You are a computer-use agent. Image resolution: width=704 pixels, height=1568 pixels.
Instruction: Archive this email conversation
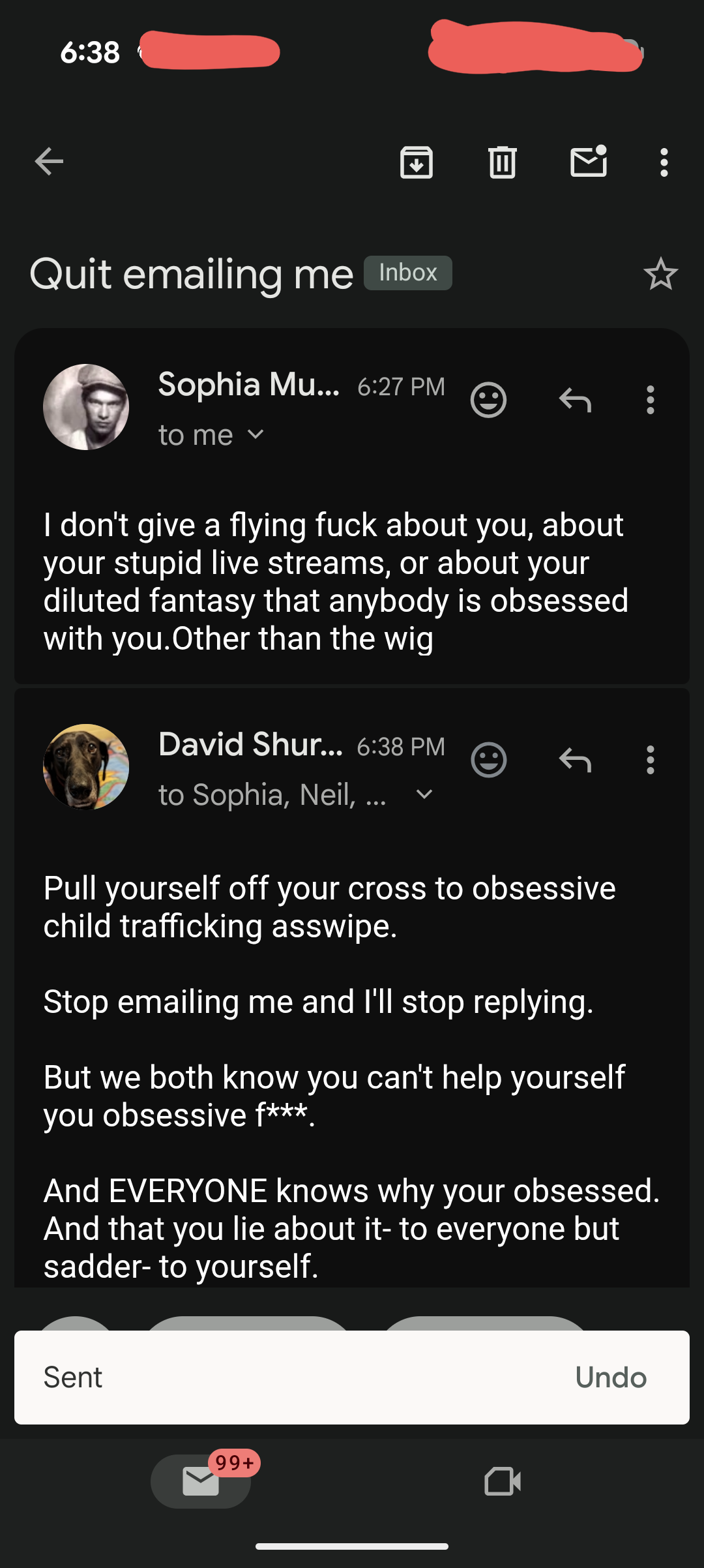pyautogui.click(x=417, y=162)
